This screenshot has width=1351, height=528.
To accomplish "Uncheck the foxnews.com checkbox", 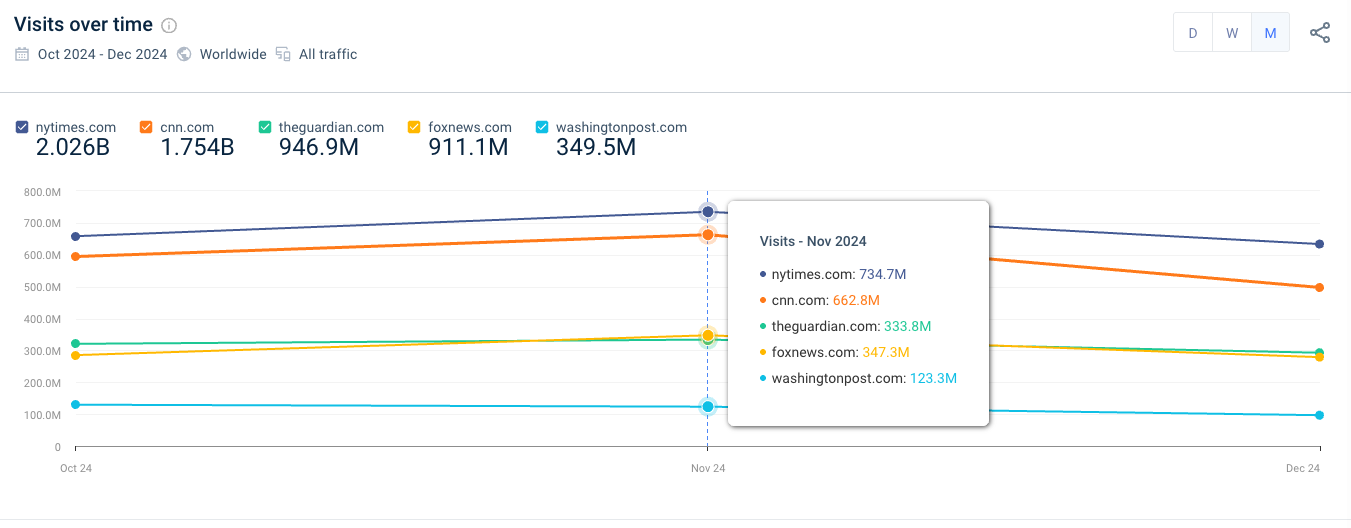I will (414, 127).
